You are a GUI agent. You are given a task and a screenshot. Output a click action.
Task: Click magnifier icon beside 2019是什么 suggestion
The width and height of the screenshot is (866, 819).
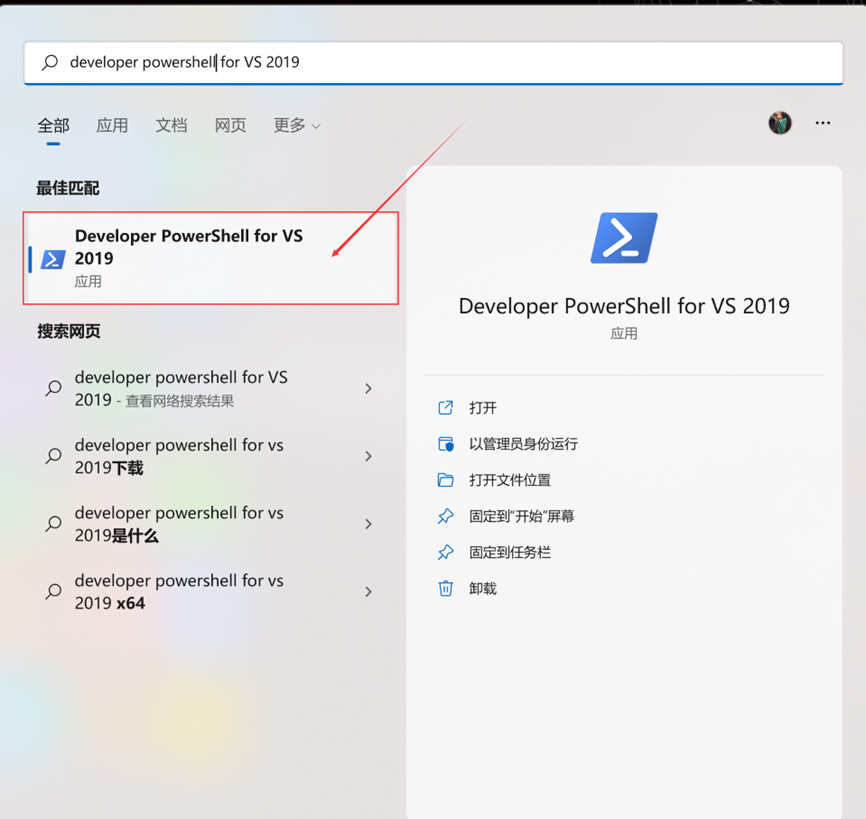coord(54,524)
